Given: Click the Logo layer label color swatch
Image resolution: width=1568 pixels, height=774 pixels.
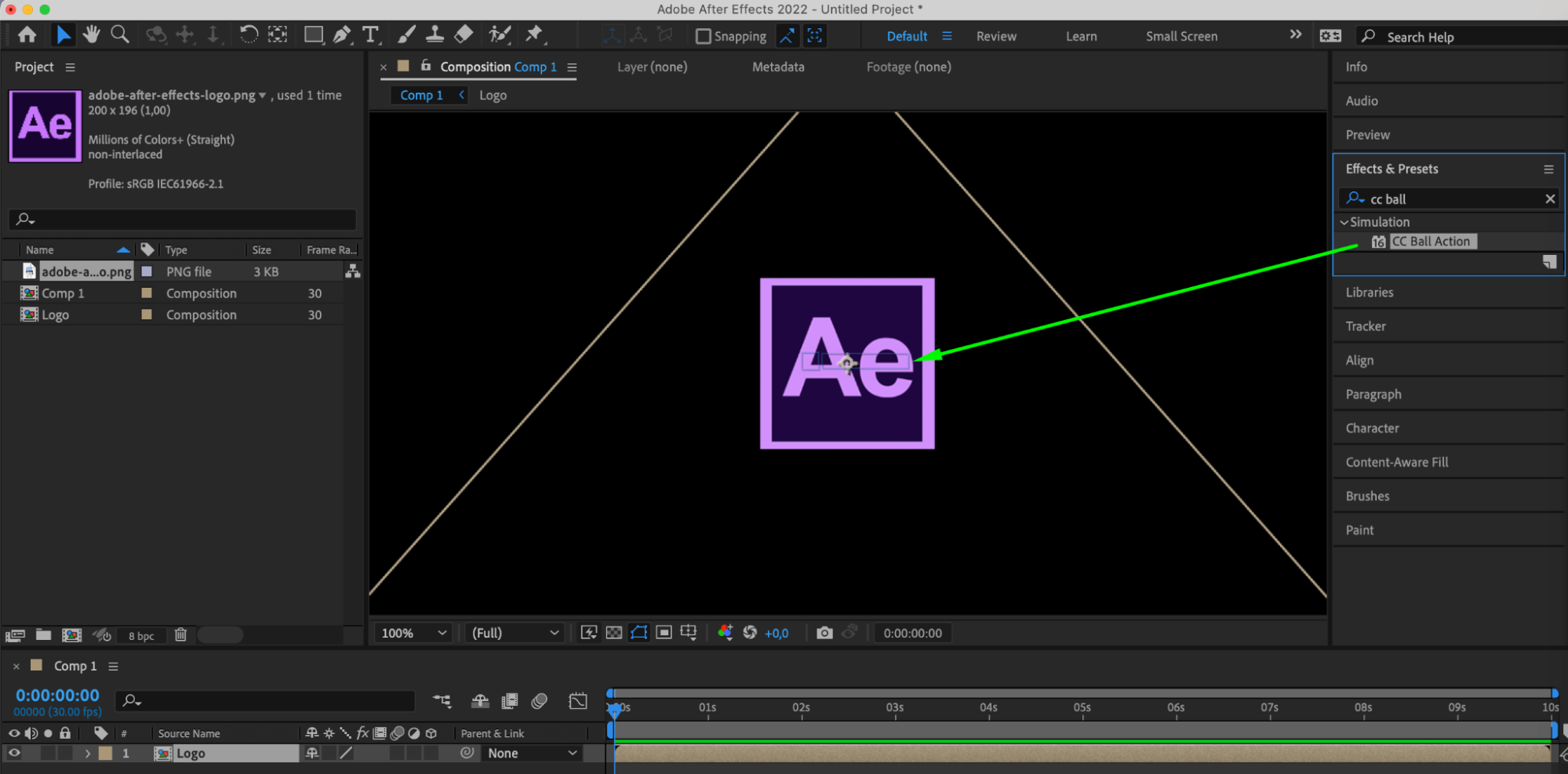Looking at the screenshot, I should tap(105, 753).
